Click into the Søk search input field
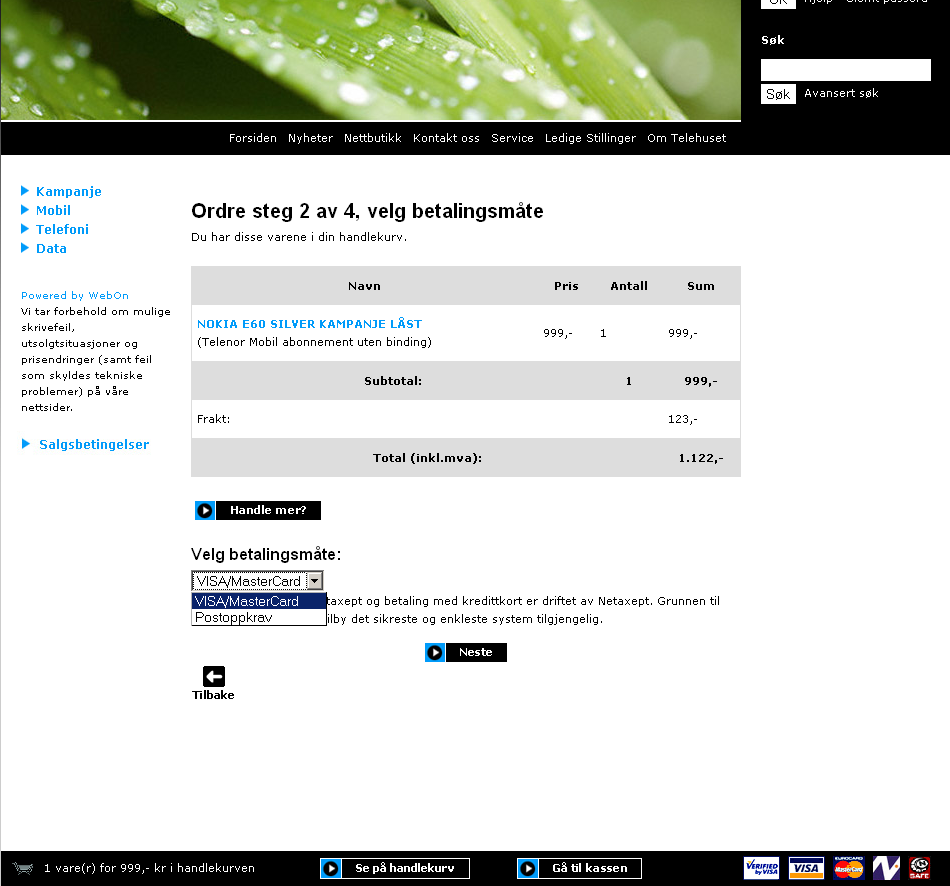 point(845,70)
